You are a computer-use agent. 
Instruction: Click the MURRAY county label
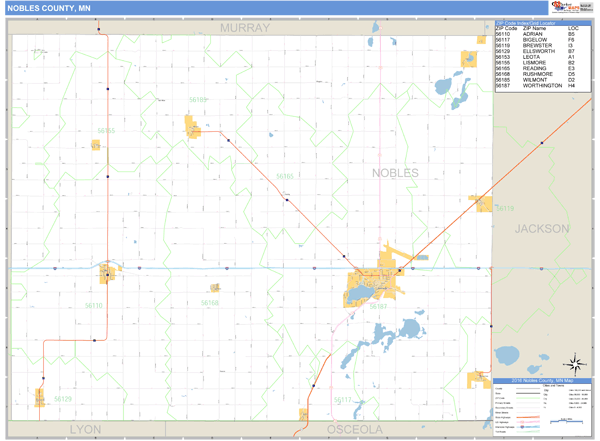pos(245,28)
